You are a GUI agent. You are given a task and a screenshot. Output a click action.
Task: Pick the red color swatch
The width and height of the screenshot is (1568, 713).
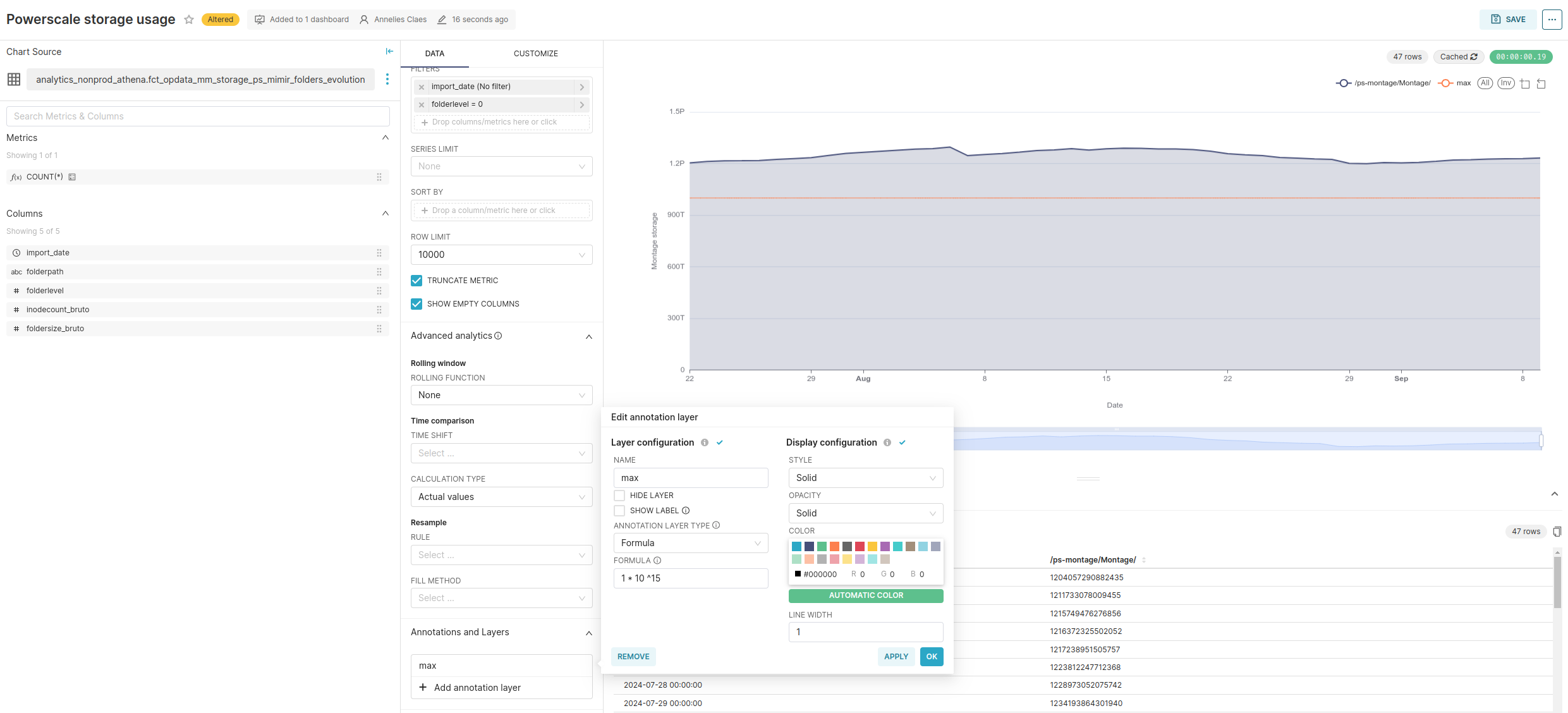[x=860, y=547]
